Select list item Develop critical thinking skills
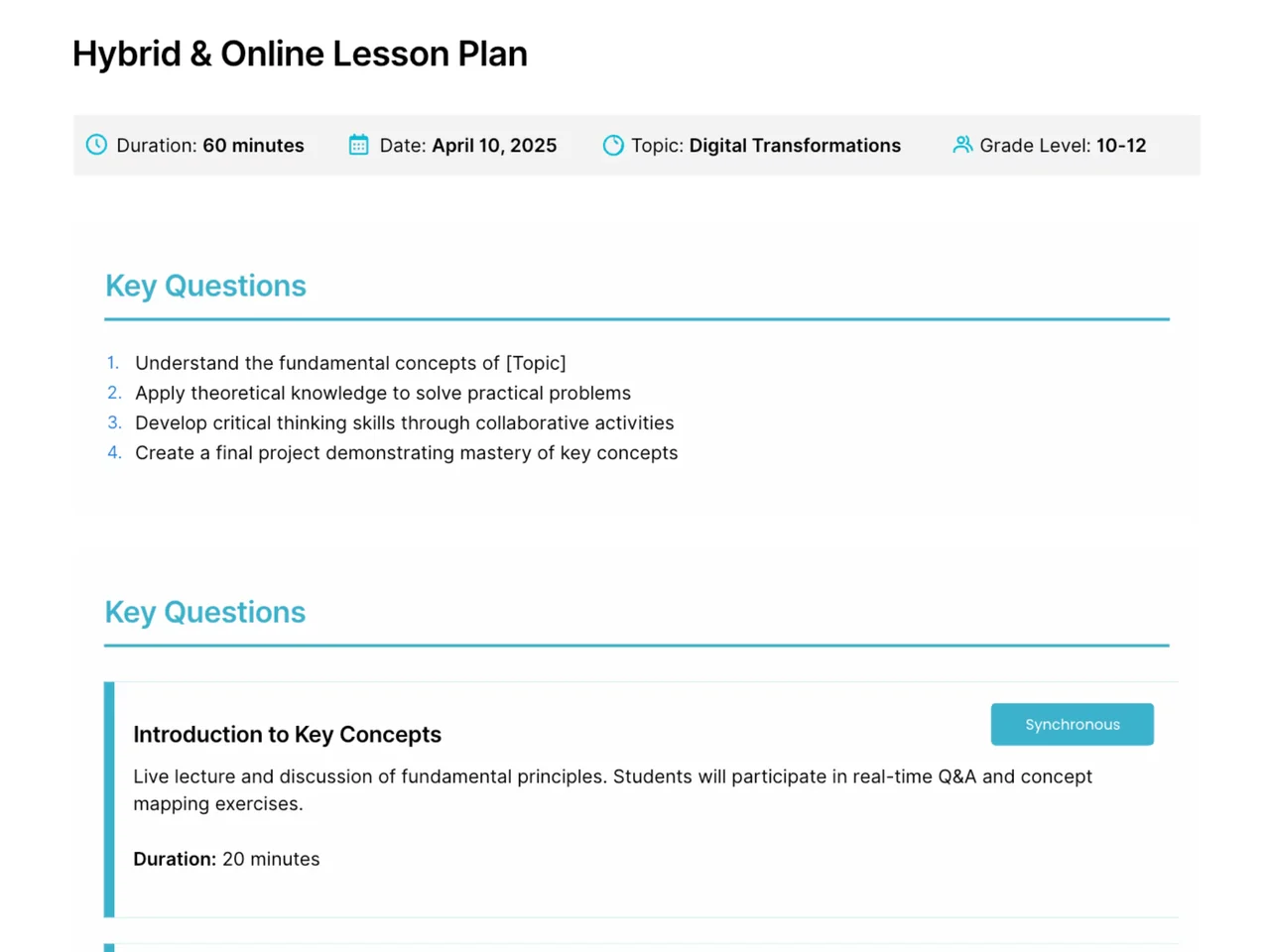Screen dimensions: 1270x952 coord(404,422)
